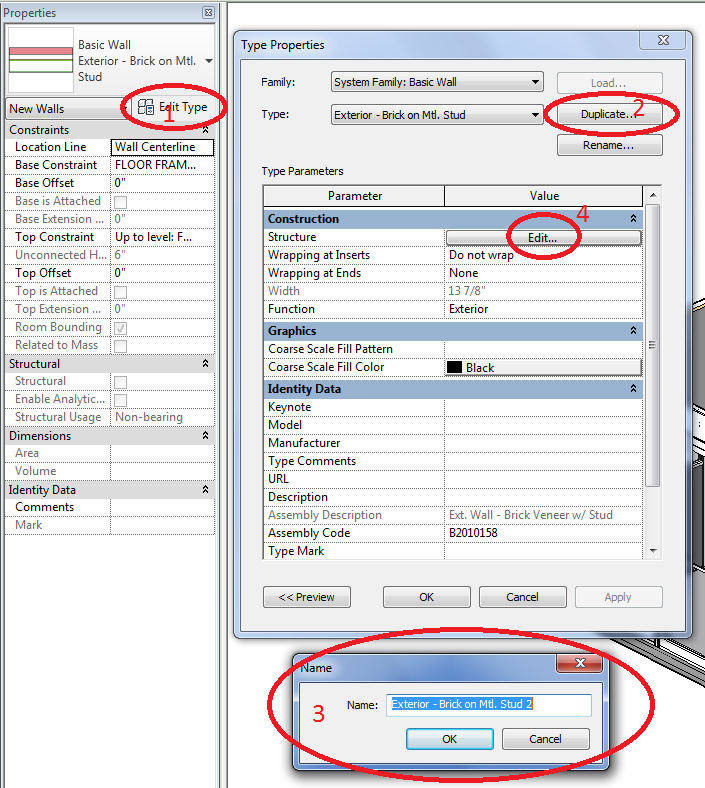The image size is (705, 788).
Task: Toggle the Structural checkbox
Action: click(x=121, y=382)
